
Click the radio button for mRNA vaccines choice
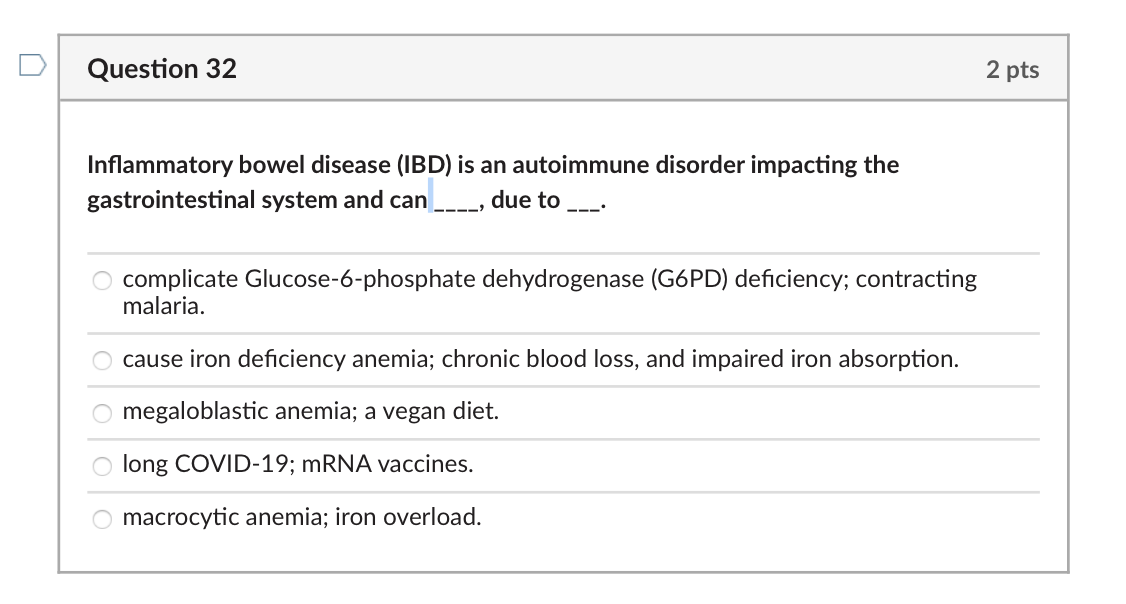pyautogui.click(x=102, y=465)
